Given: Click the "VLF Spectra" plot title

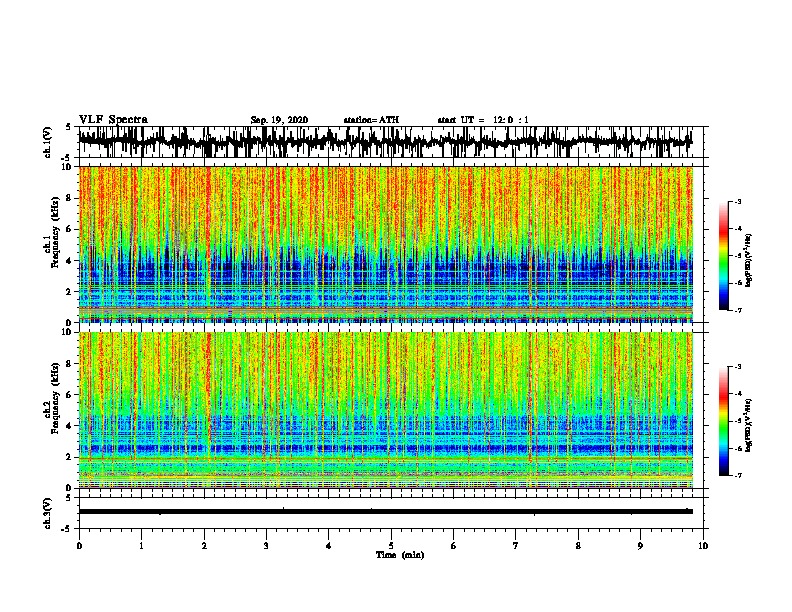Looking at the screenshot, I should tap(113, 120).
